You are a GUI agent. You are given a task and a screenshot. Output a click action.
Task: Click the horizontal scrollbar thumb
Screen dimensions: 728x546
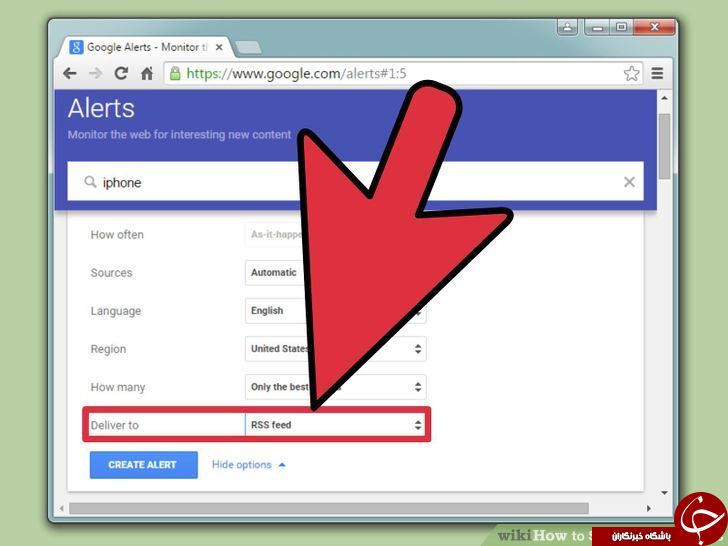point(329,508)
